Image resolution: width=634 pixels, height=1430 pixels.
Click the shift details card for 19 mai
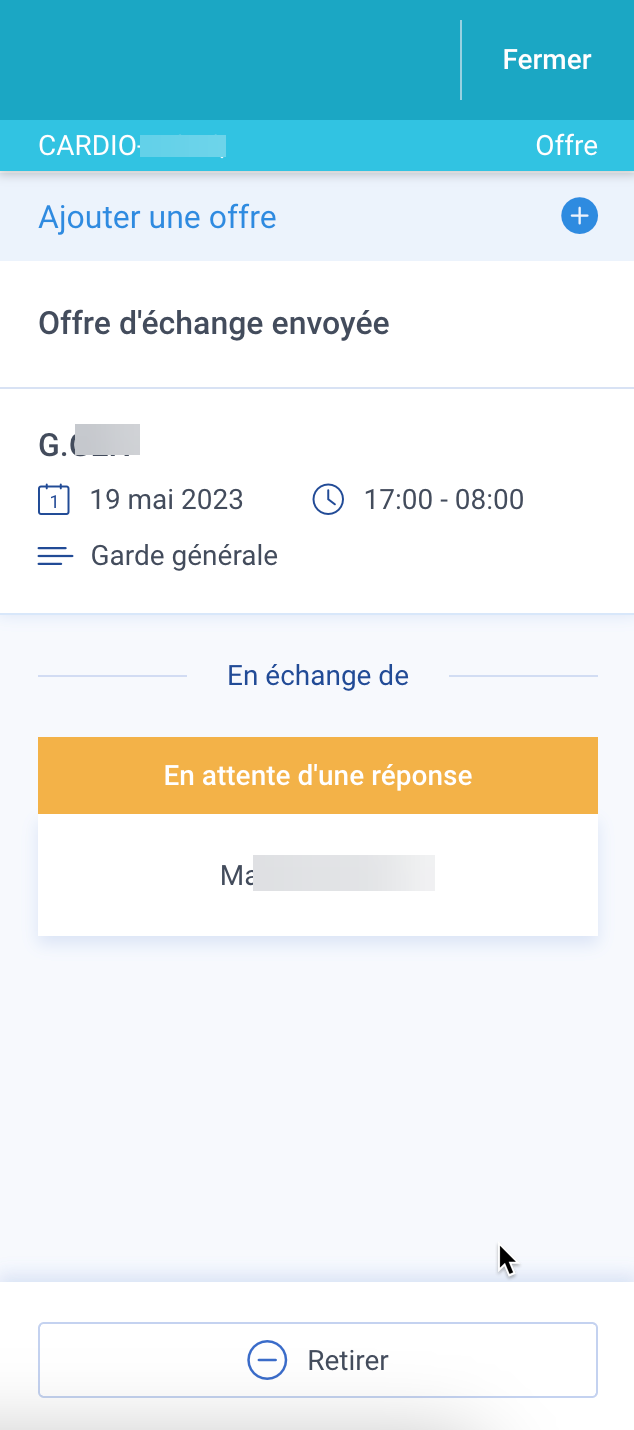pyautogui.click(x=317, y=500)
